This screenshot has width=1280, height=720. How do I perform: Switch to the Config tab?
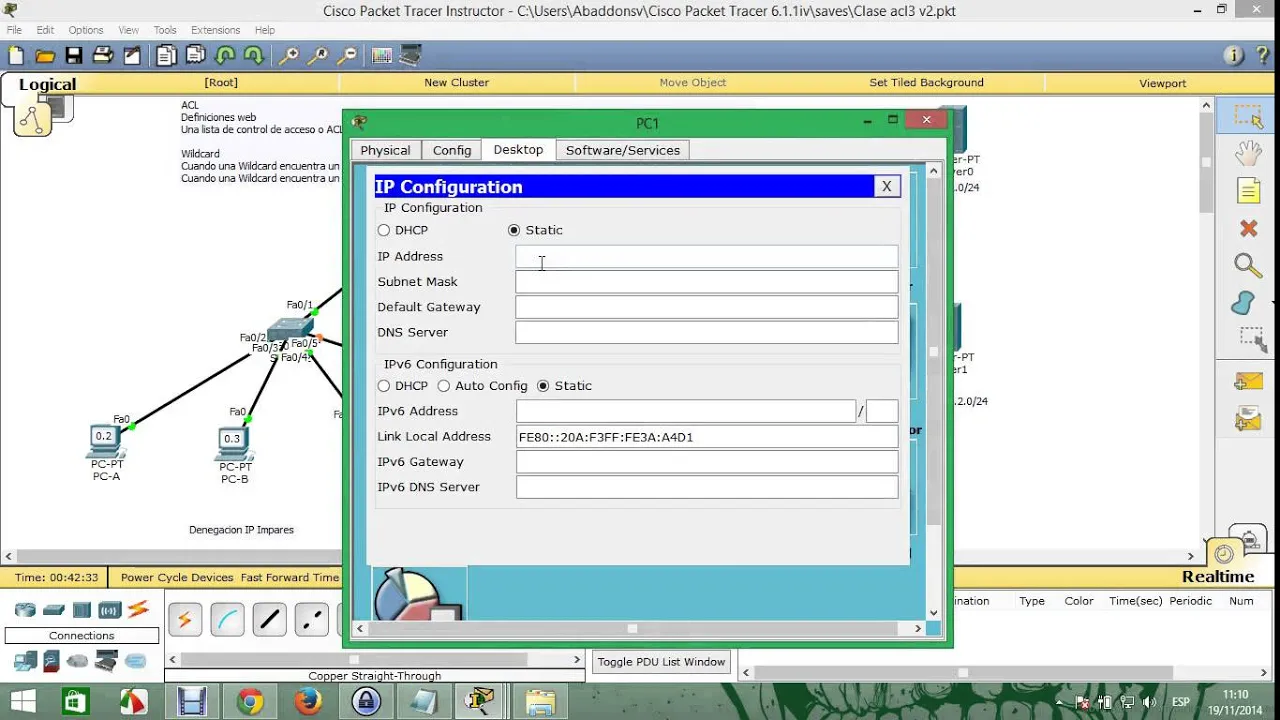pyautogui.click(x=452, y=150)
